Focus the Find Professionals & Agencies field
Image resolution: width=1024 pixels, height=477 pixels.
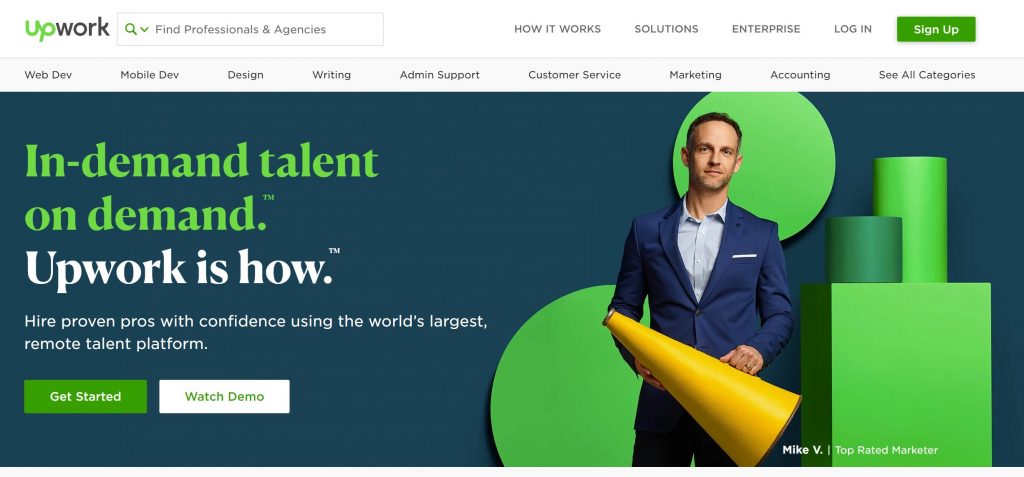pyautogui.click(x=250, y=29)
